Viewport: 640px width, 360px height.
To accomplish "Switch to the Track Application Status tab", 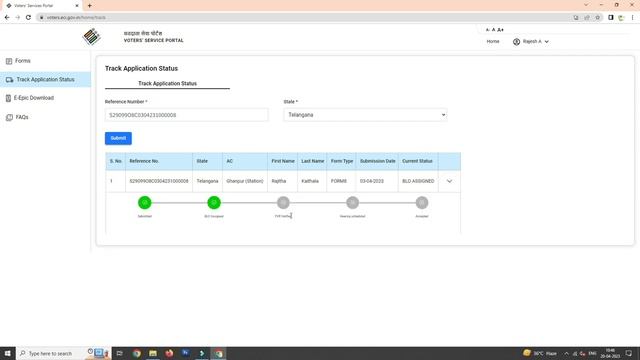I will 167,83.
